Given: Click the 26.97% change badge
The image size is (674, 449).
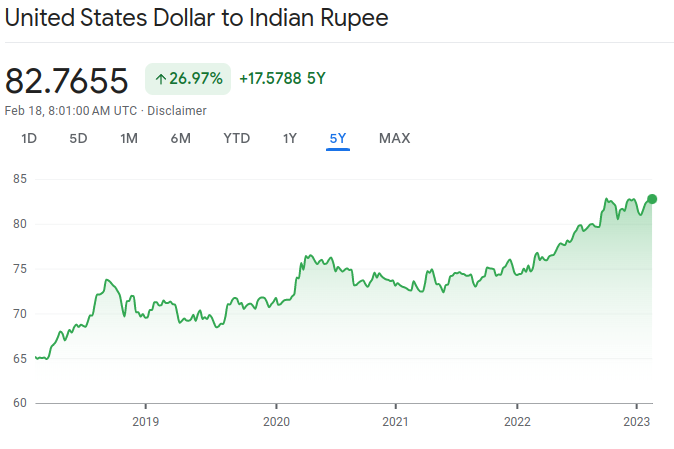Looking at the screenshot, I should [x=189, y=79].
